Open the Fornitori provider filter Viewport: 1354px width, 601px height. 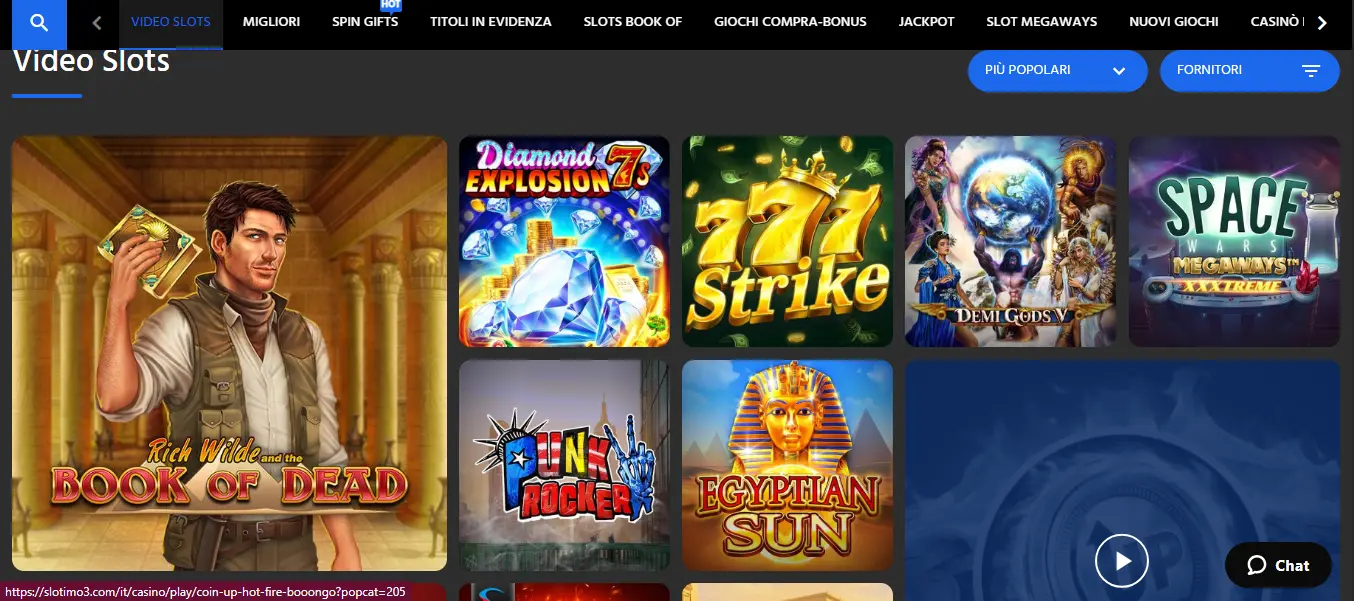click(x=1249, y=71)
